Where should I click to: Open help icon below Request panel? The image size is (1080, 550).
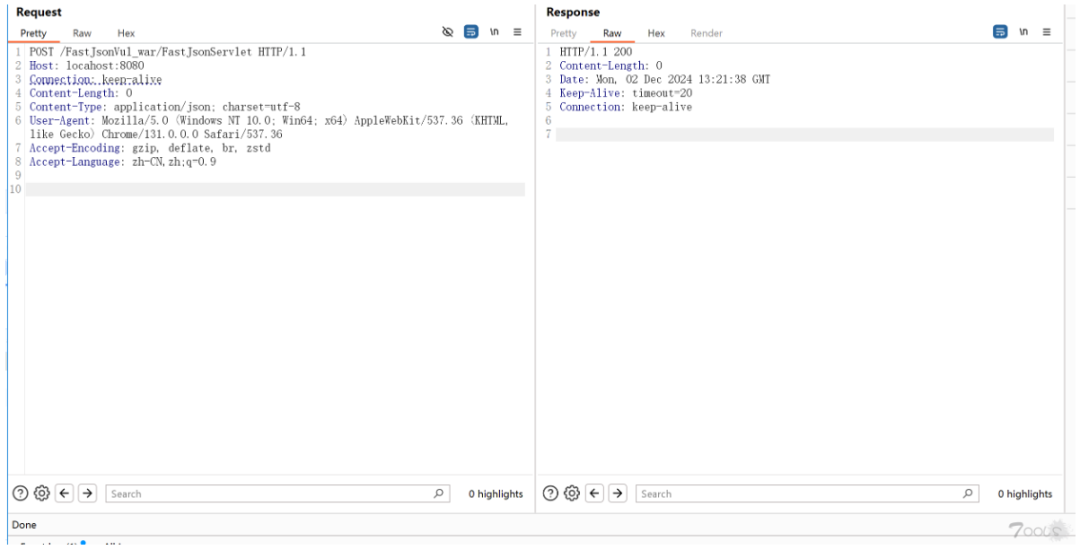coord(21,493)
